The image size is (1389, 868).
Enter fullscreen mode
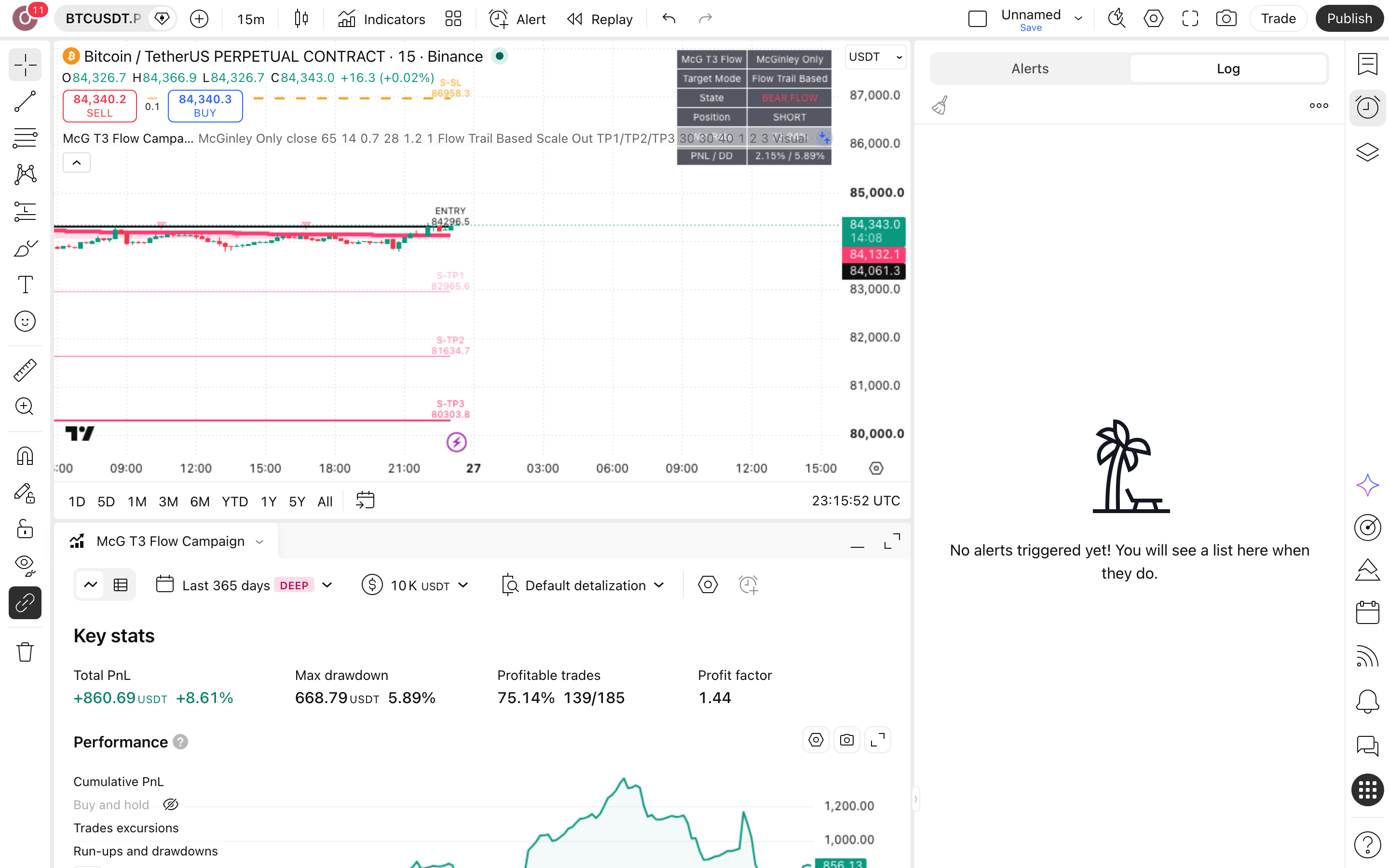(x=1190, y=19)
